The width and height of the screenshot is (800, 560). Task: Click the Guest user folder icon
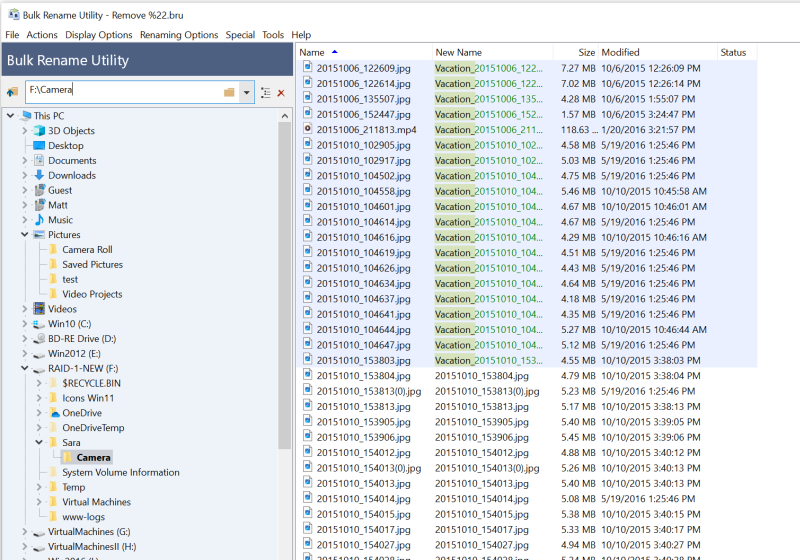pos(39,190)
